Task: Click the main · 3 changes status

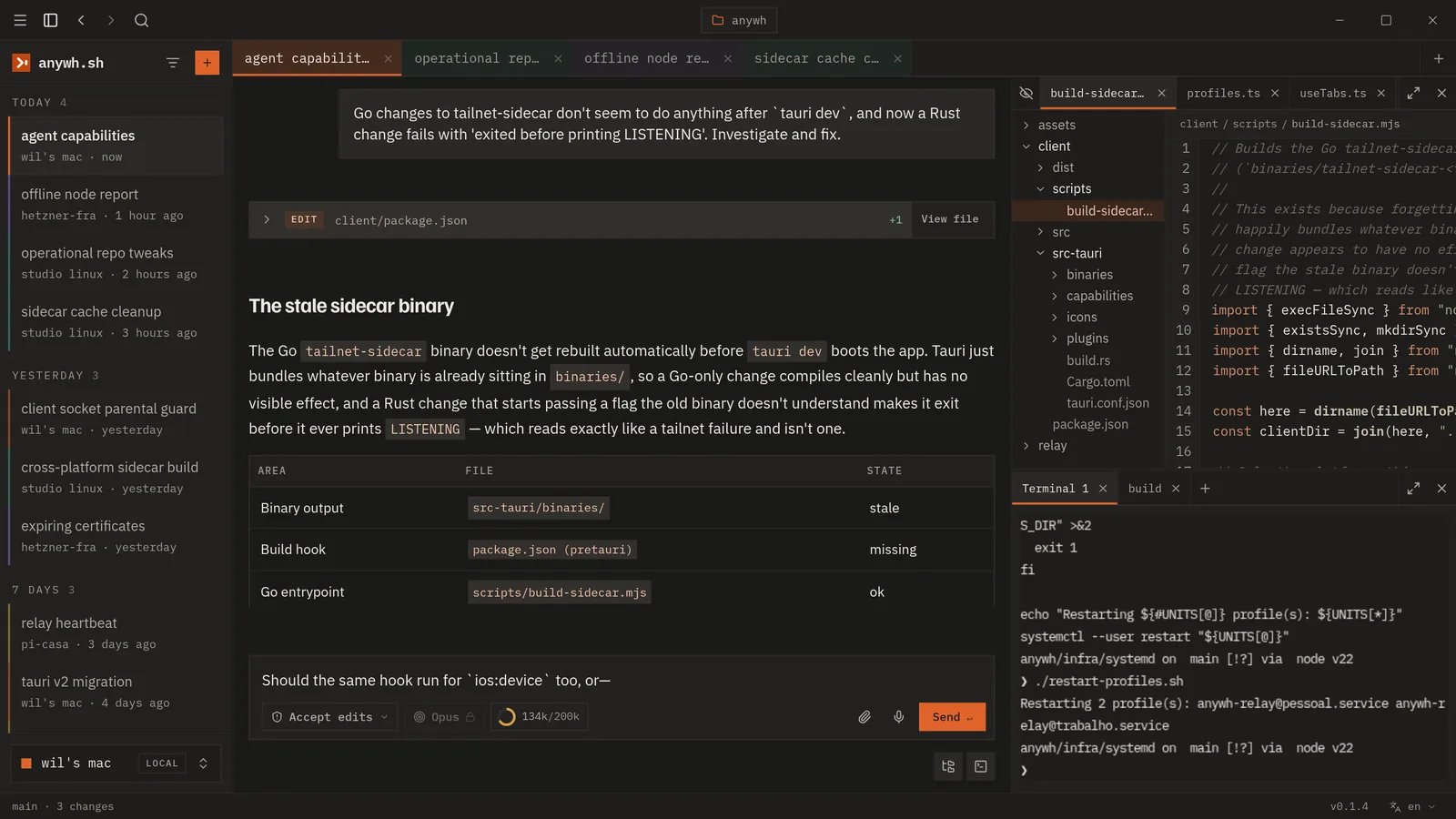Action: (63, 806)
